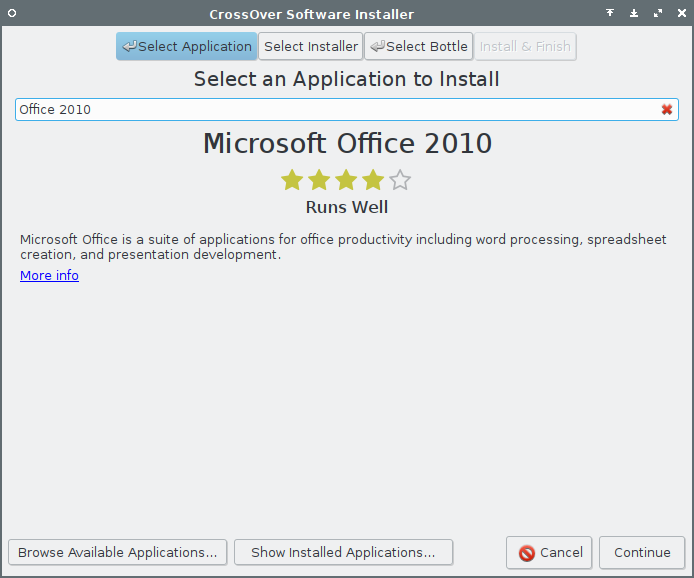This screenshot has width=694, height=578.
Task: Click the keep-above arrow icon in title bar
Action: (610, 13)
